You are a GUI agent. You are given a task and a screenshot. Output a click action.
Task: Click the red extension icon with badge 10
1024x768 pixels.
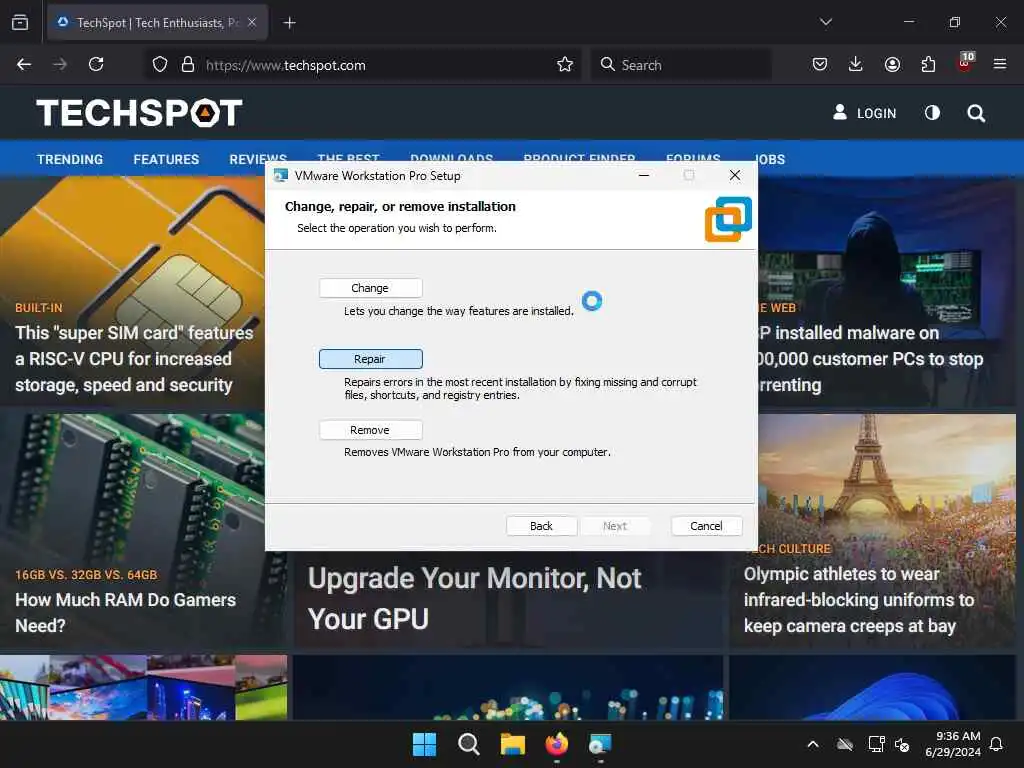[965, 63]
